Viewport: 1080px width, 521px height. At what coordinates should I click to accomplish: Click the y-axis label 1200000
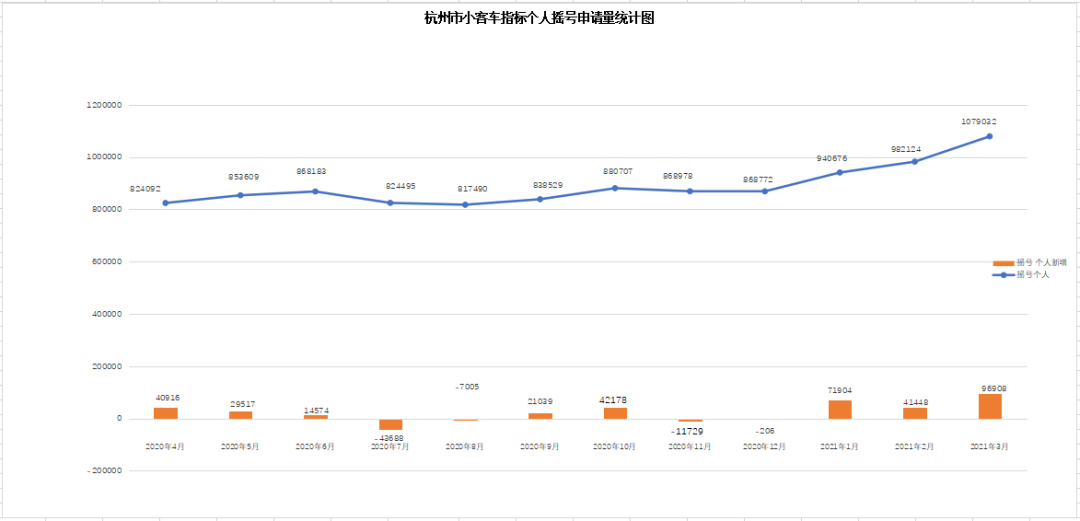[104, 105]
